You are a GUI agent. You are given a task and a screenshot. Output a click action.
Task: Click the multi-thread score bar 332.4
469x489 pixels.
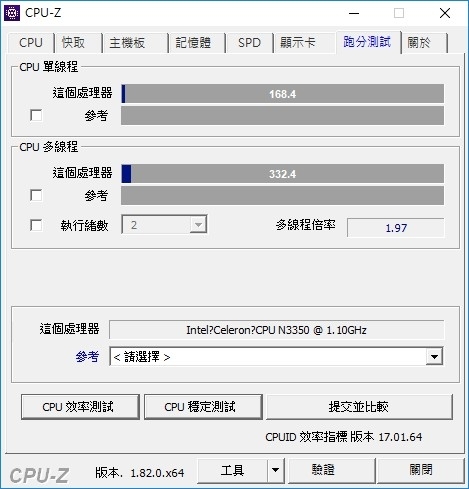pyautogui.click(x=282, y=174)
